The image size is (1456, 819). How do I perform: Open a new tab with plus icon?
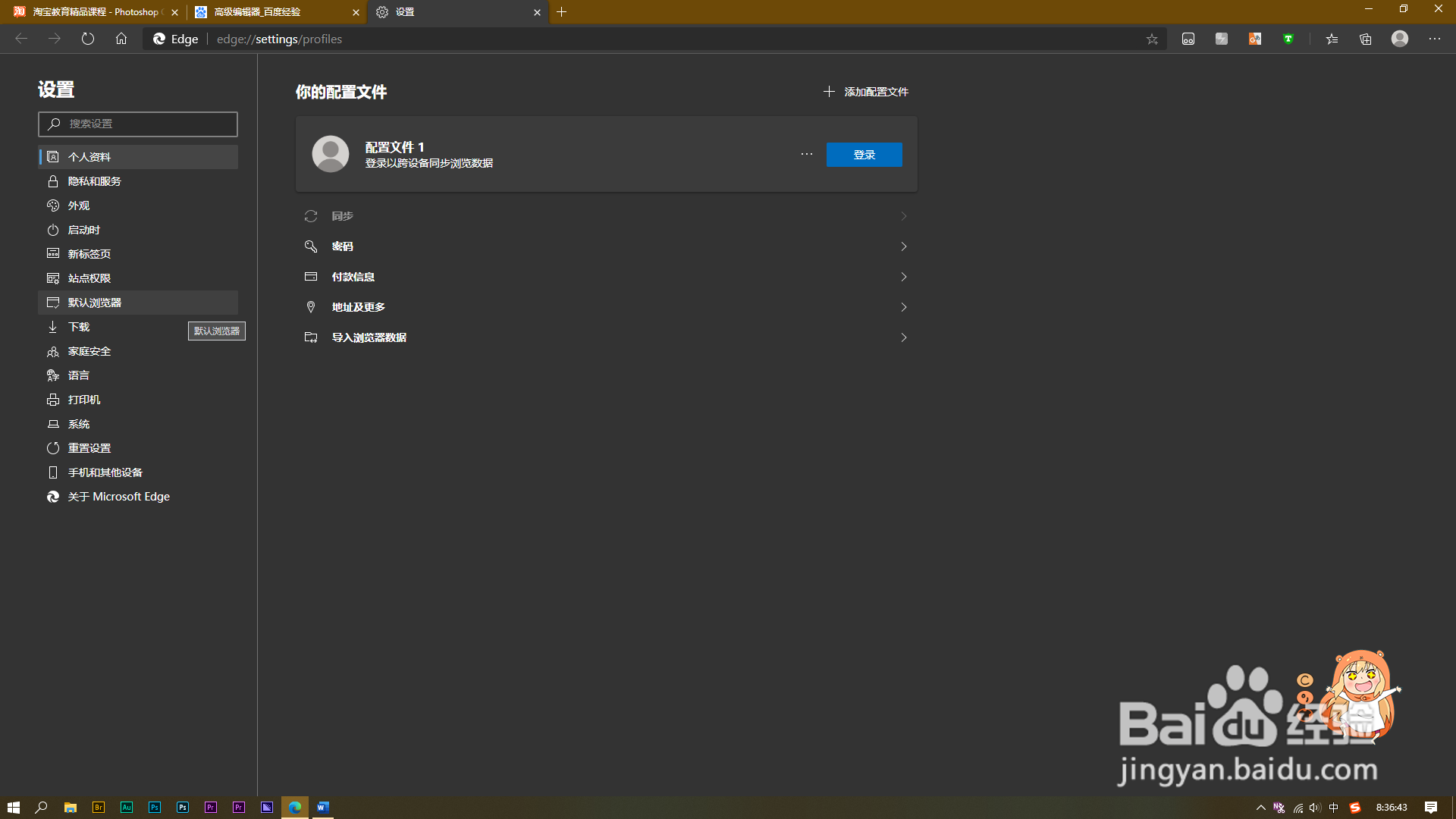click(x=561, y=12)
